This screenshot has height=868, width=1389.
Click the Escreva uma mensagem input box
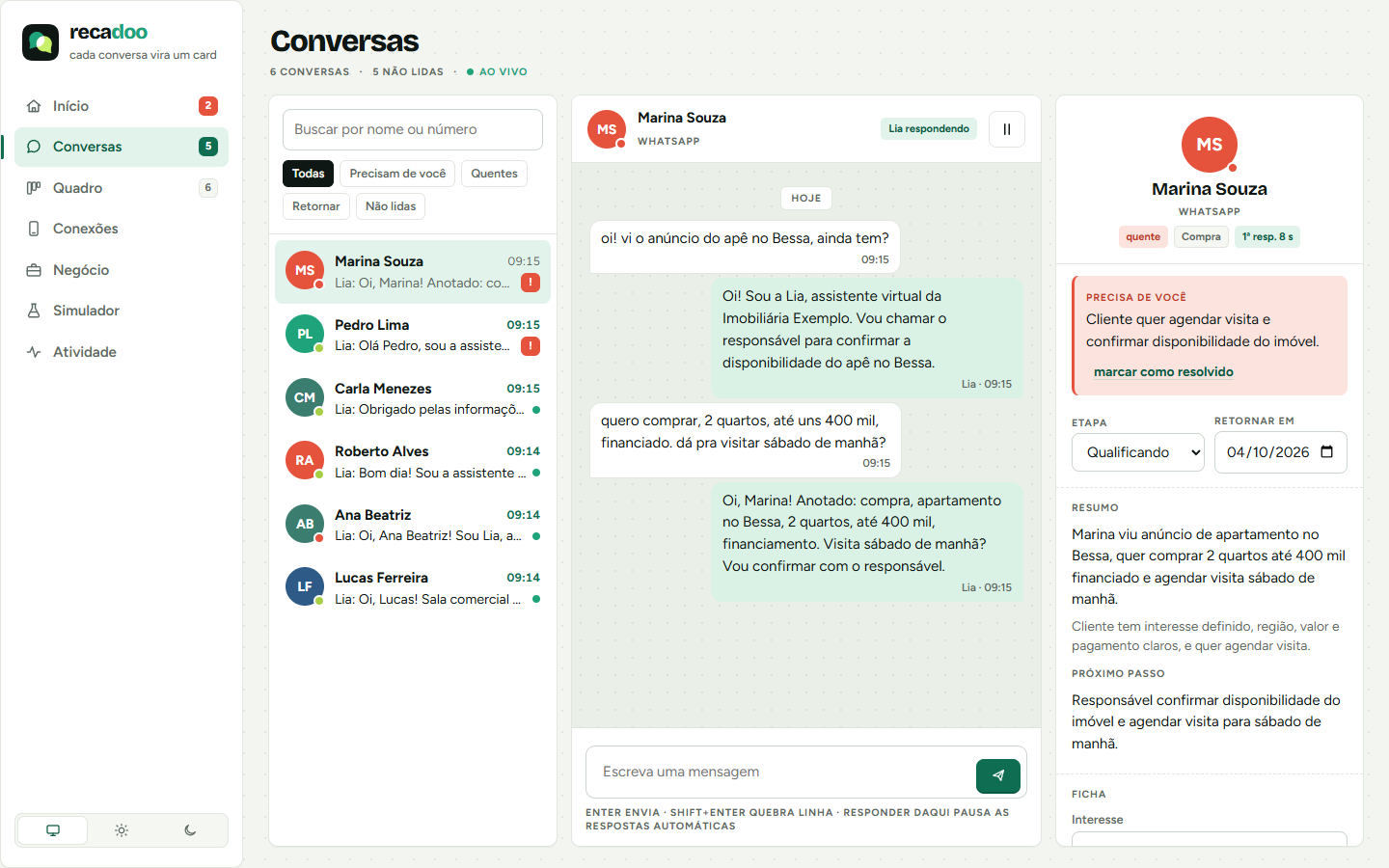779,772
